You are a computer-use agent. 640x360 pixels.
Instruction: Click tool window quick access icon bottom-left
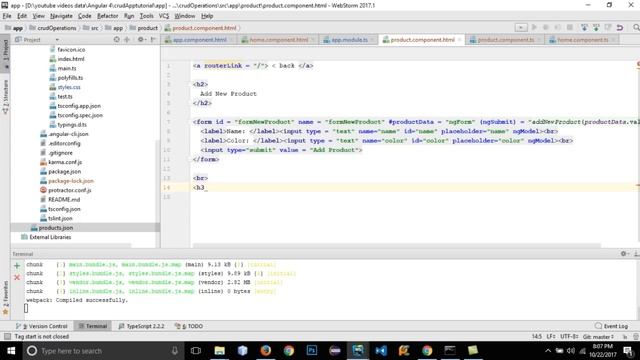click(x=7, y=337)
